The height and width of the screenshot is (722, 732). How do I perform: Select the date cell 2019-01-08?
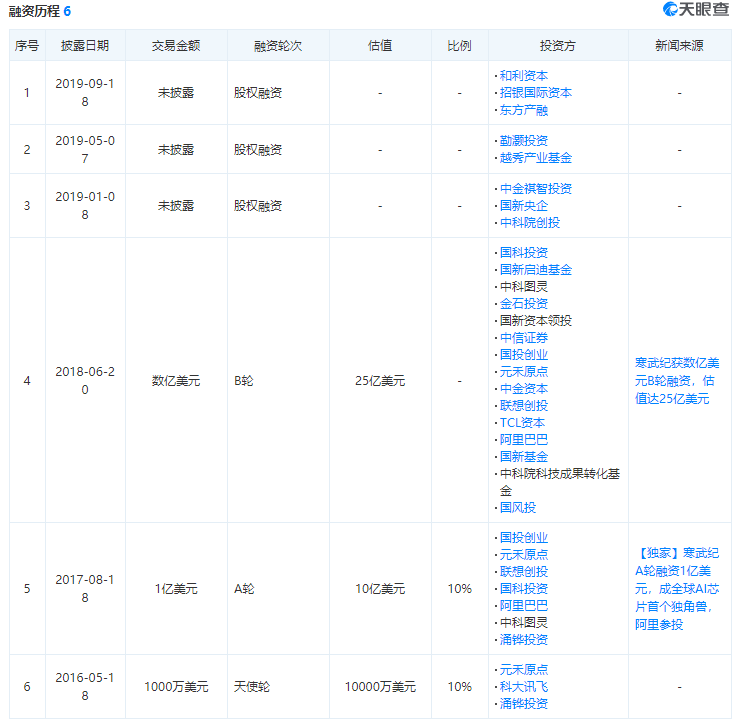point(85,205)
